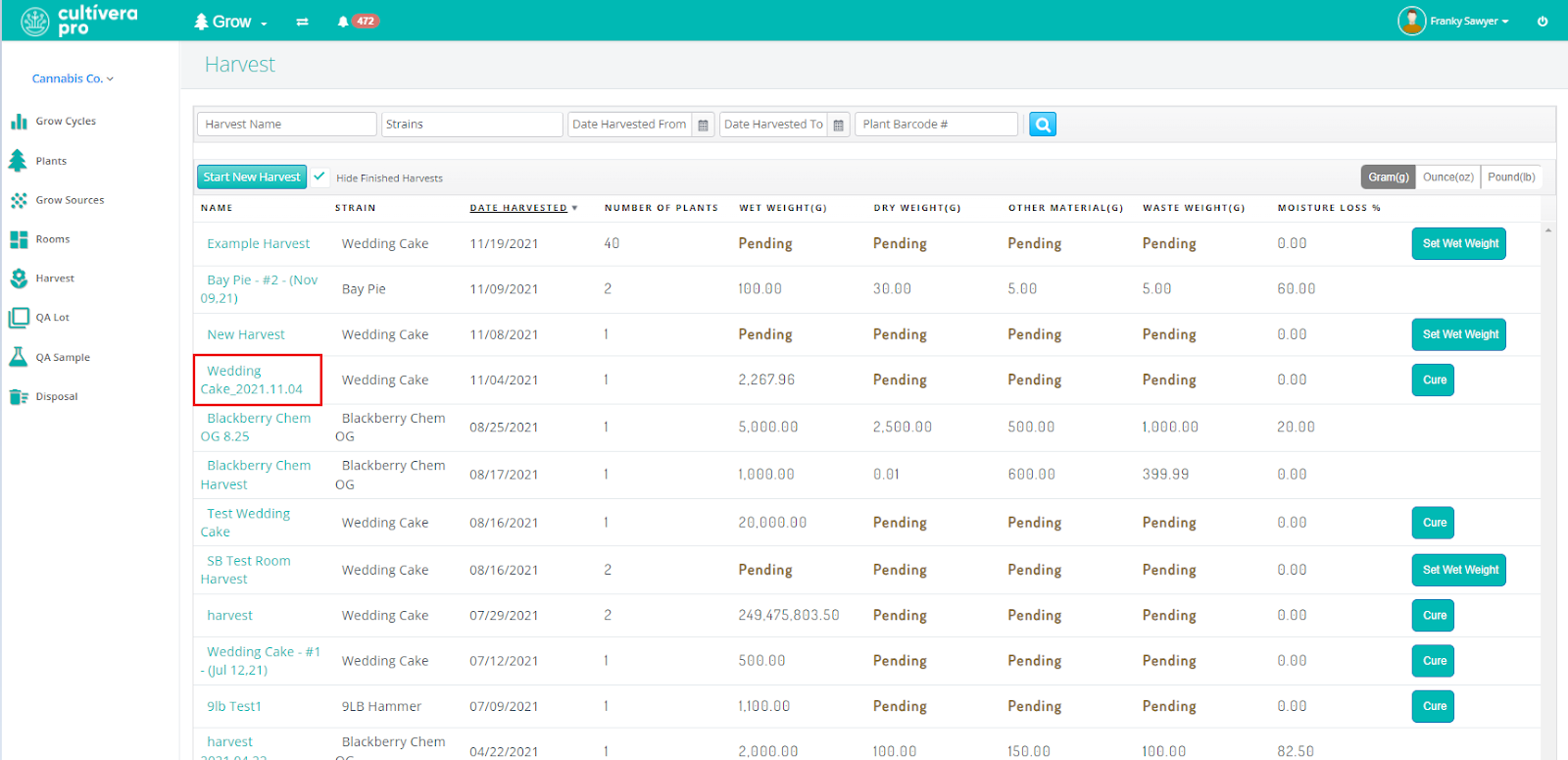Click the Rooms grid icon
This screenshot has height=760, width=1568.
click(x=19, y=239)
